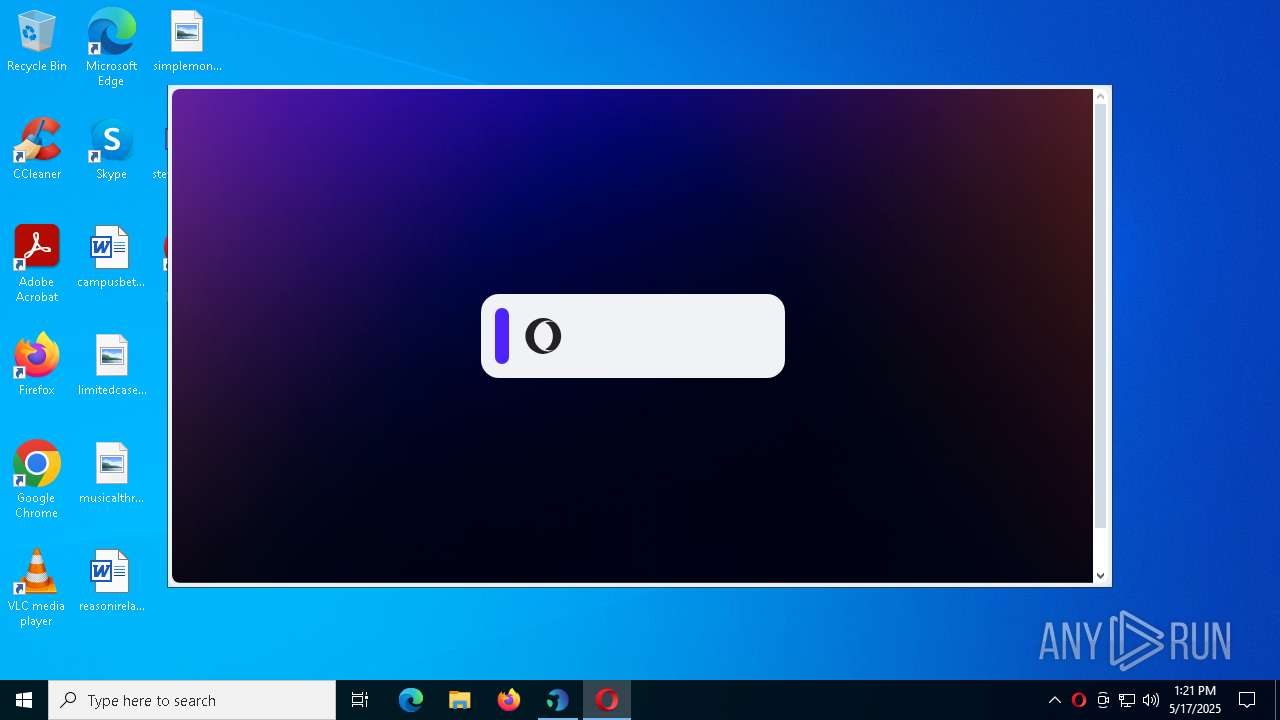This screenshot has width=1280, height=720.
Task: Open the Recycle Bin desktop icon
Action: (37, 42)
